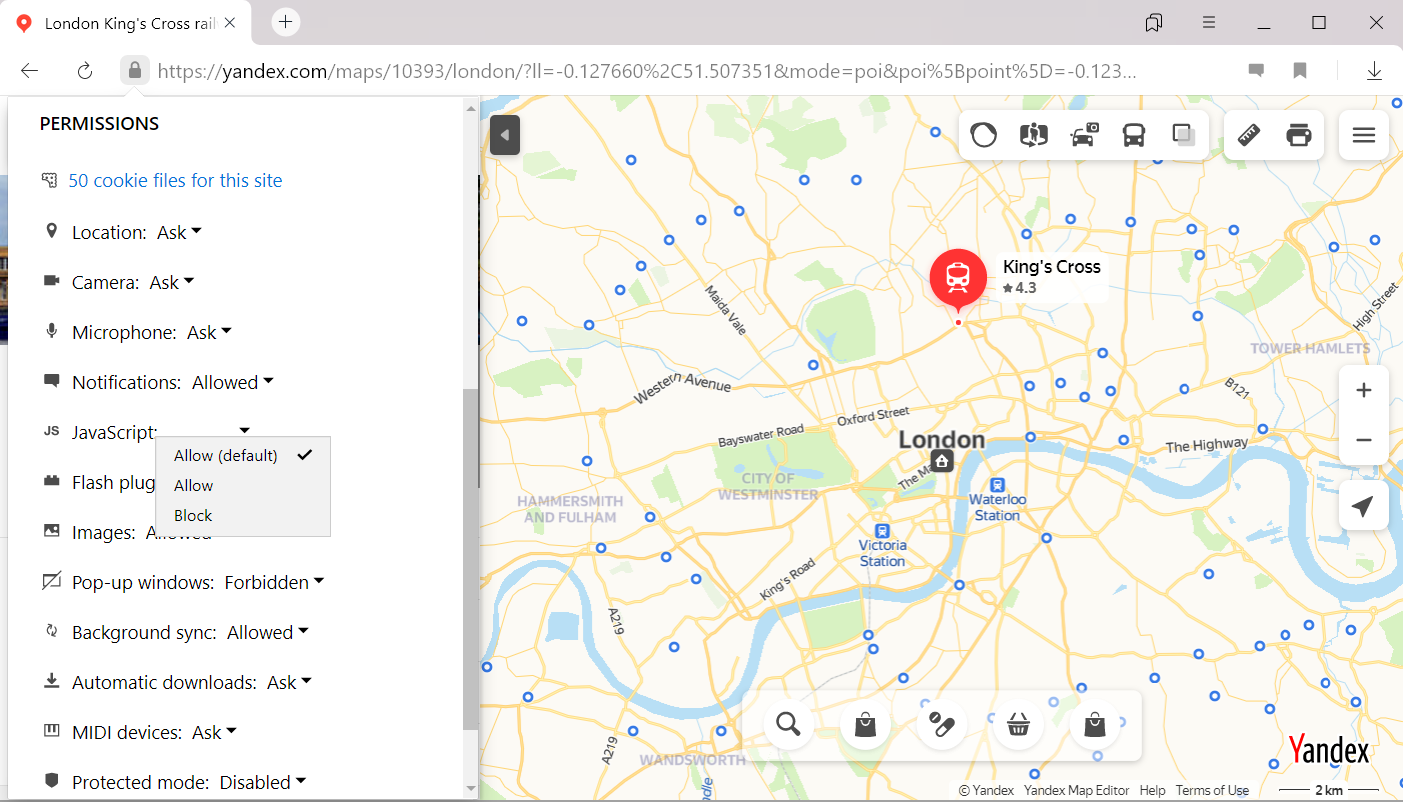Go back to previous page
Viewport: 1403px width, 802px height.
click(x=30, y=71)
